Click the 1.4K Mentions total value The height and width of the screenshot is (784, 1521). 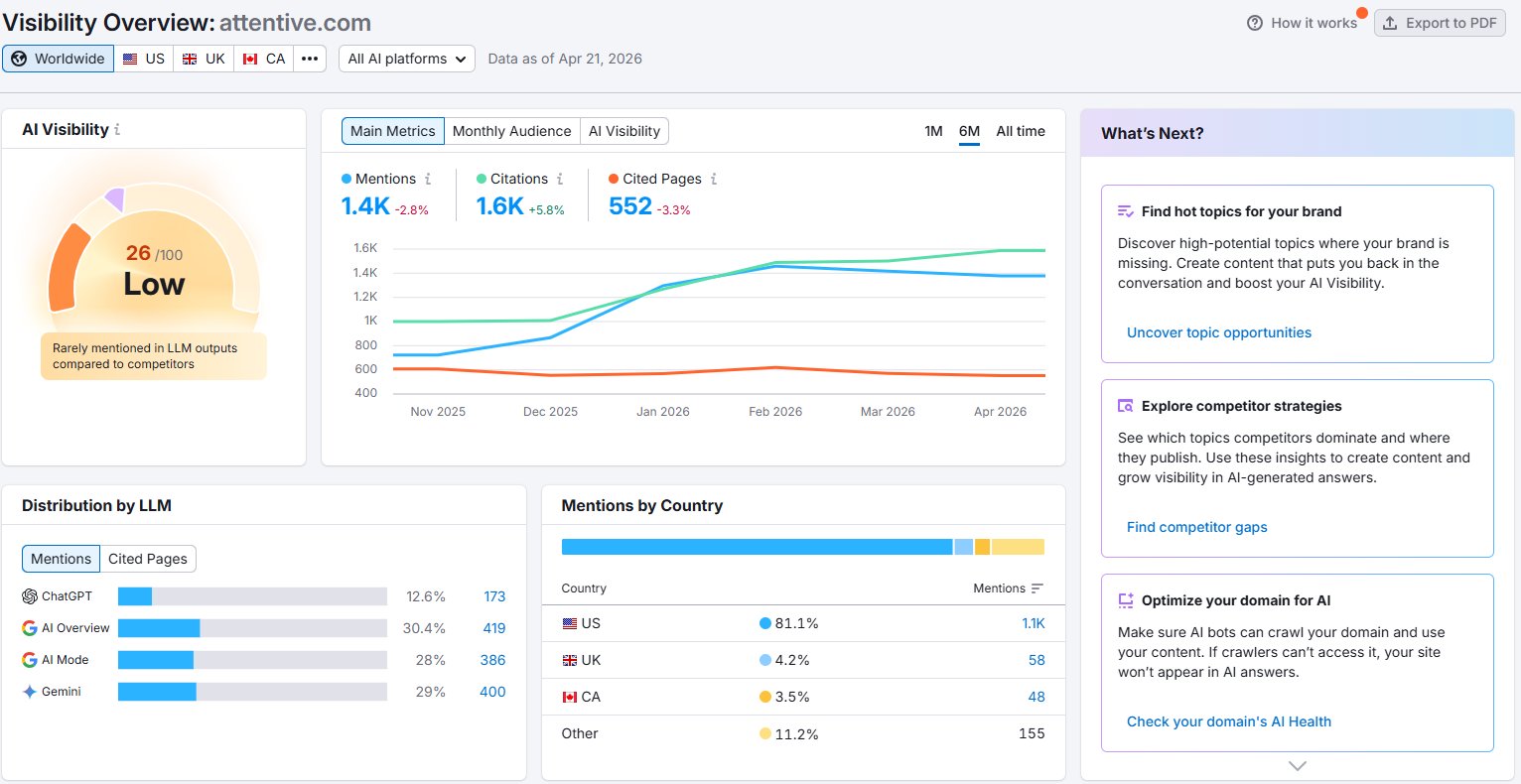click(365, 205)
